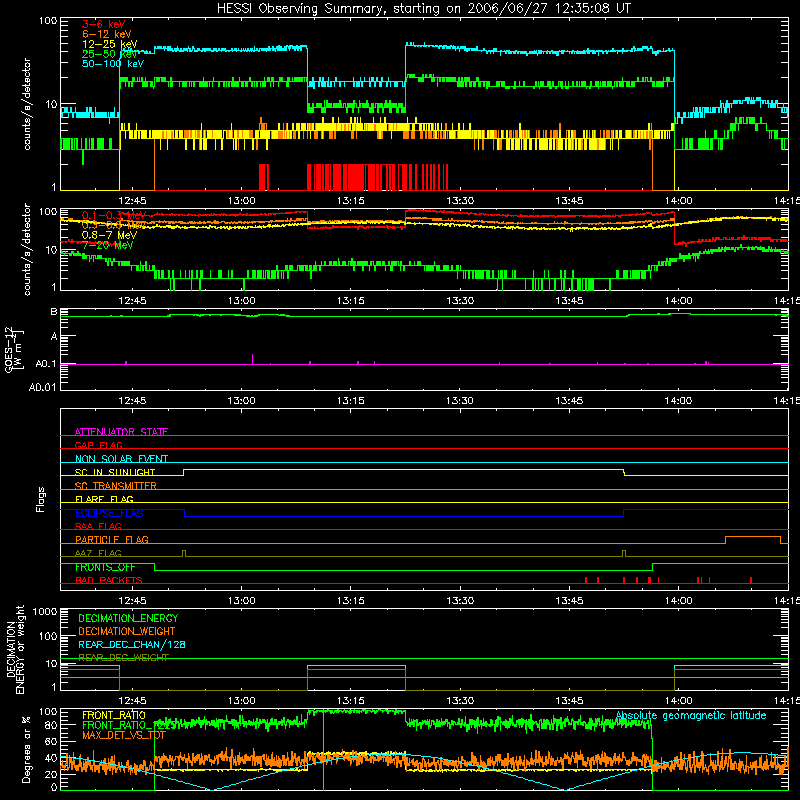800x800 pixels.
Task: Select the 1000 tick on decimation axis
Action: pyautogui.click(x=45, y=612)
